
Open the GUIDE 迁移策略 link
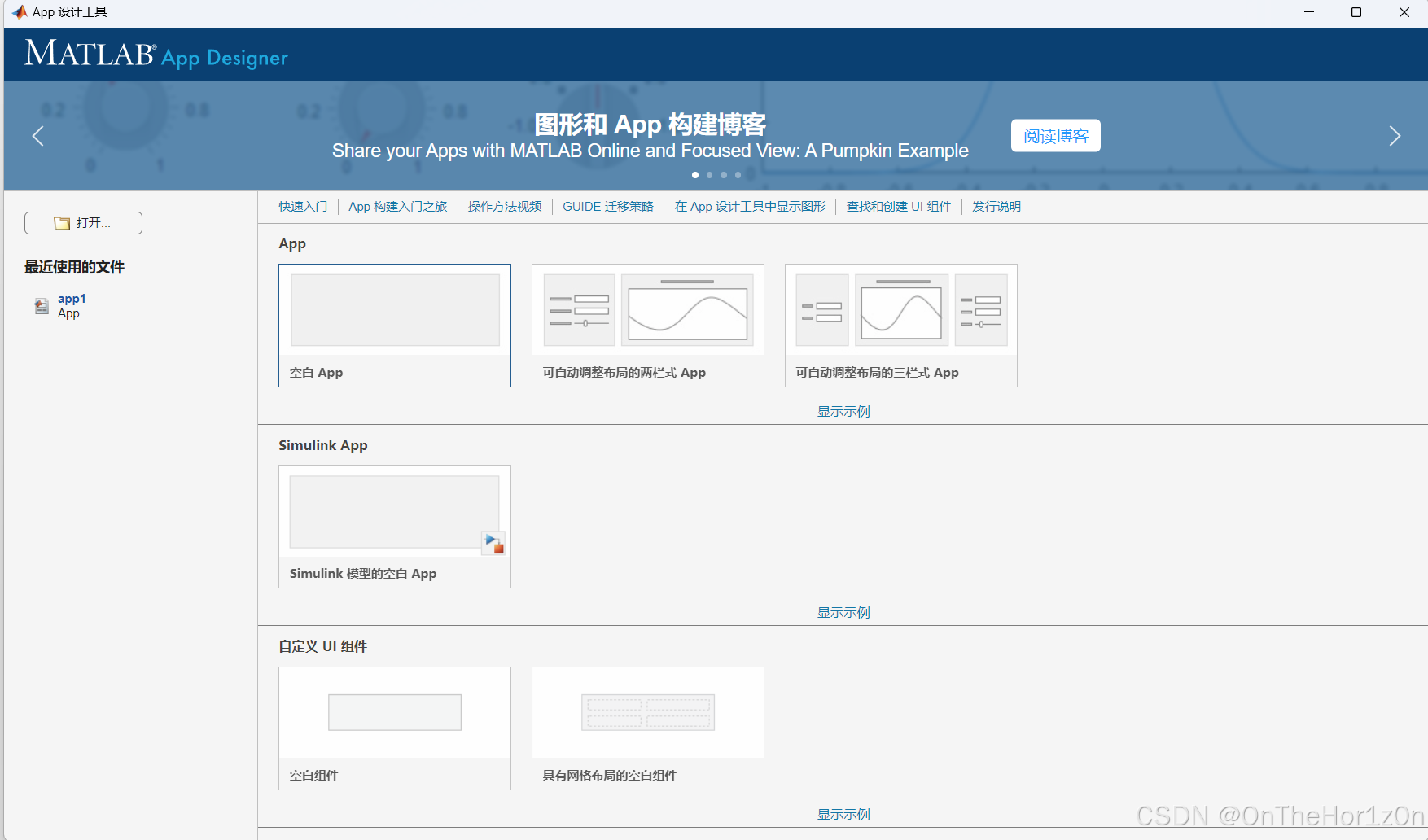point(608,207)
